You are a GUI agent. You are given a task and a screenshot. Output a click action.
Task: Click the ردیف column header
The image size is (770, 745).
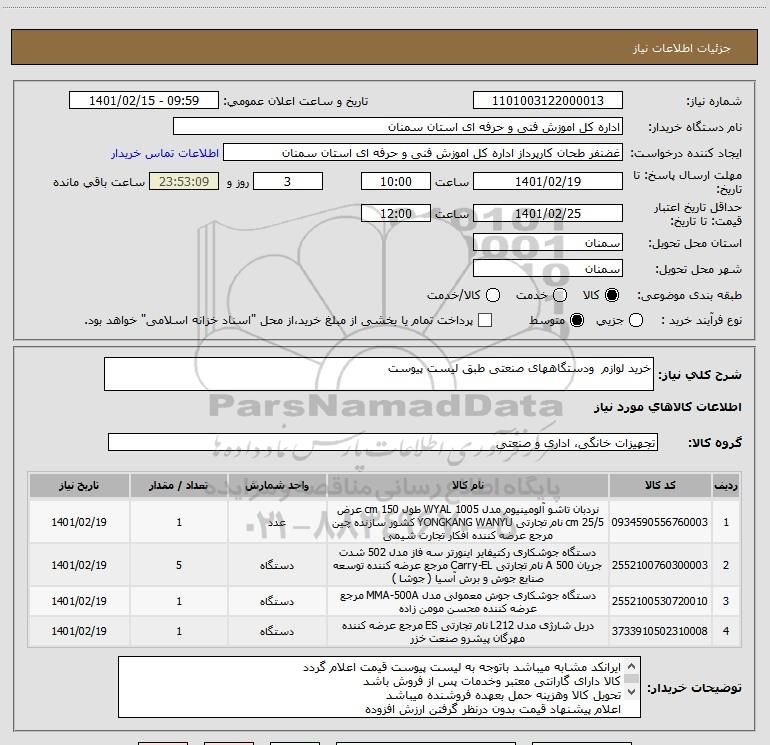click(726, 486)
